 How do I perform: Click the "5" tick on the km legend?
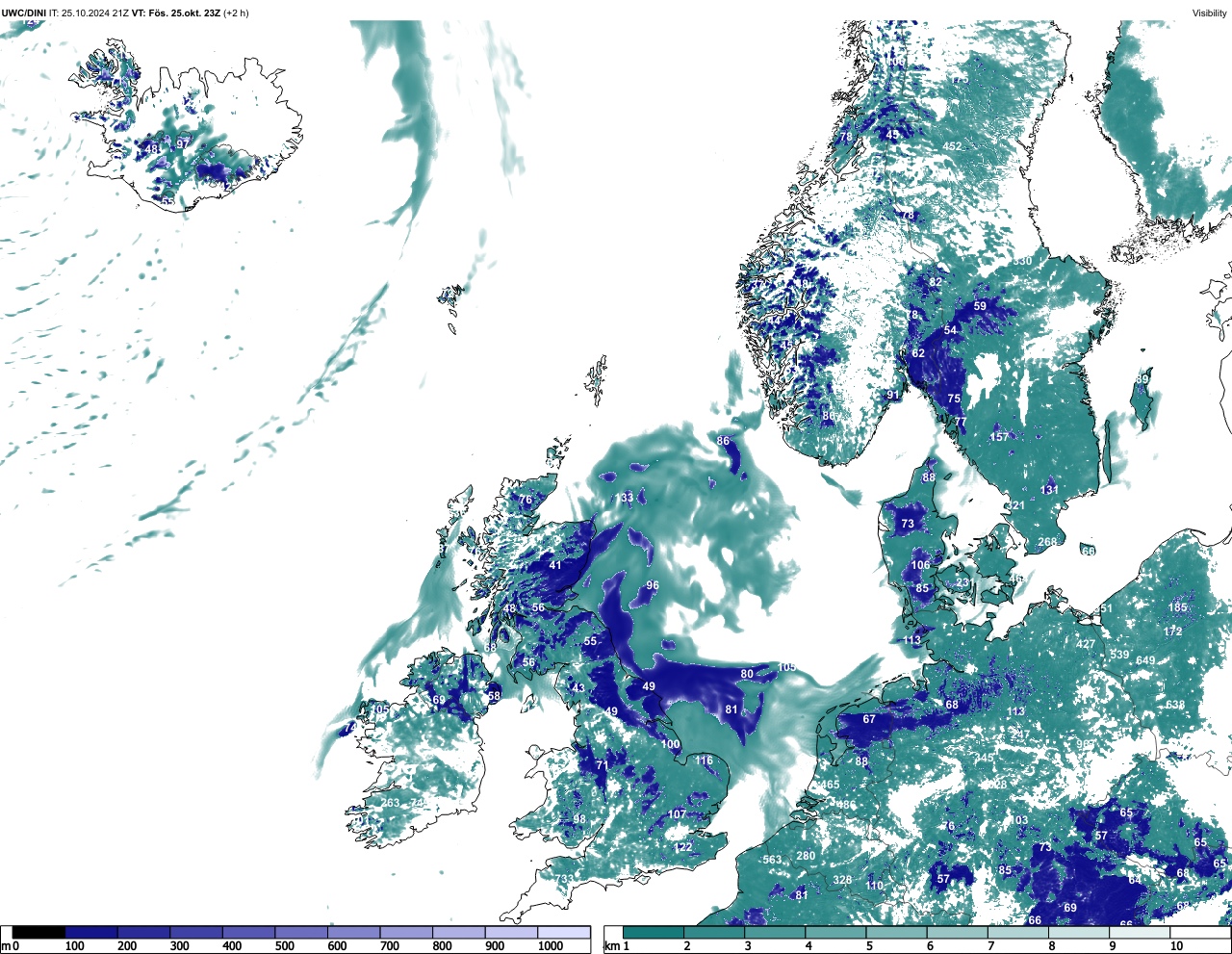pyautogui.click(x=868, y=946)
